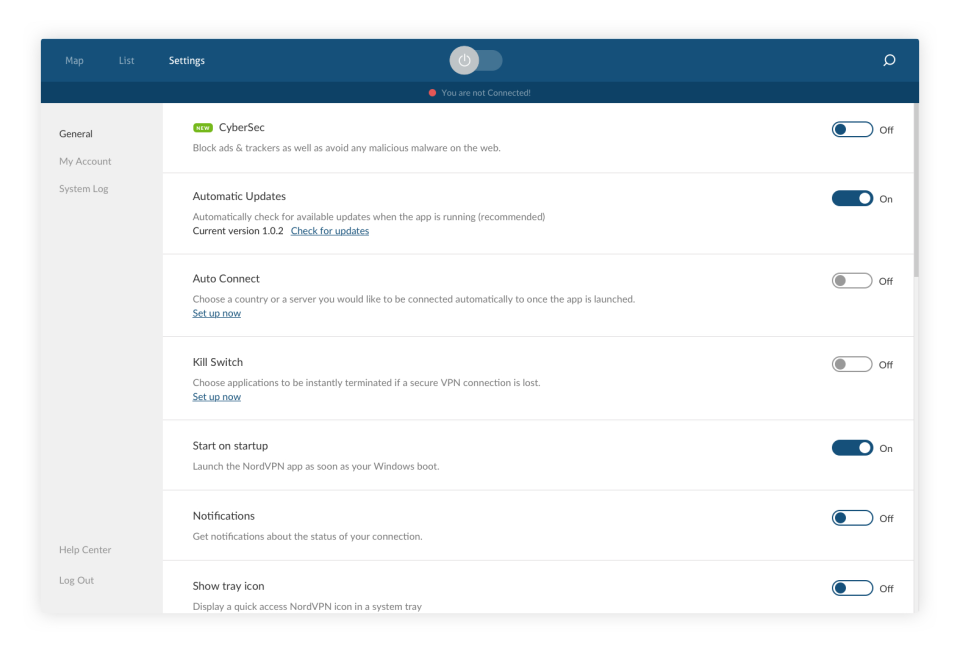
Task: Select the Settings tab
Action: [186, 60]
